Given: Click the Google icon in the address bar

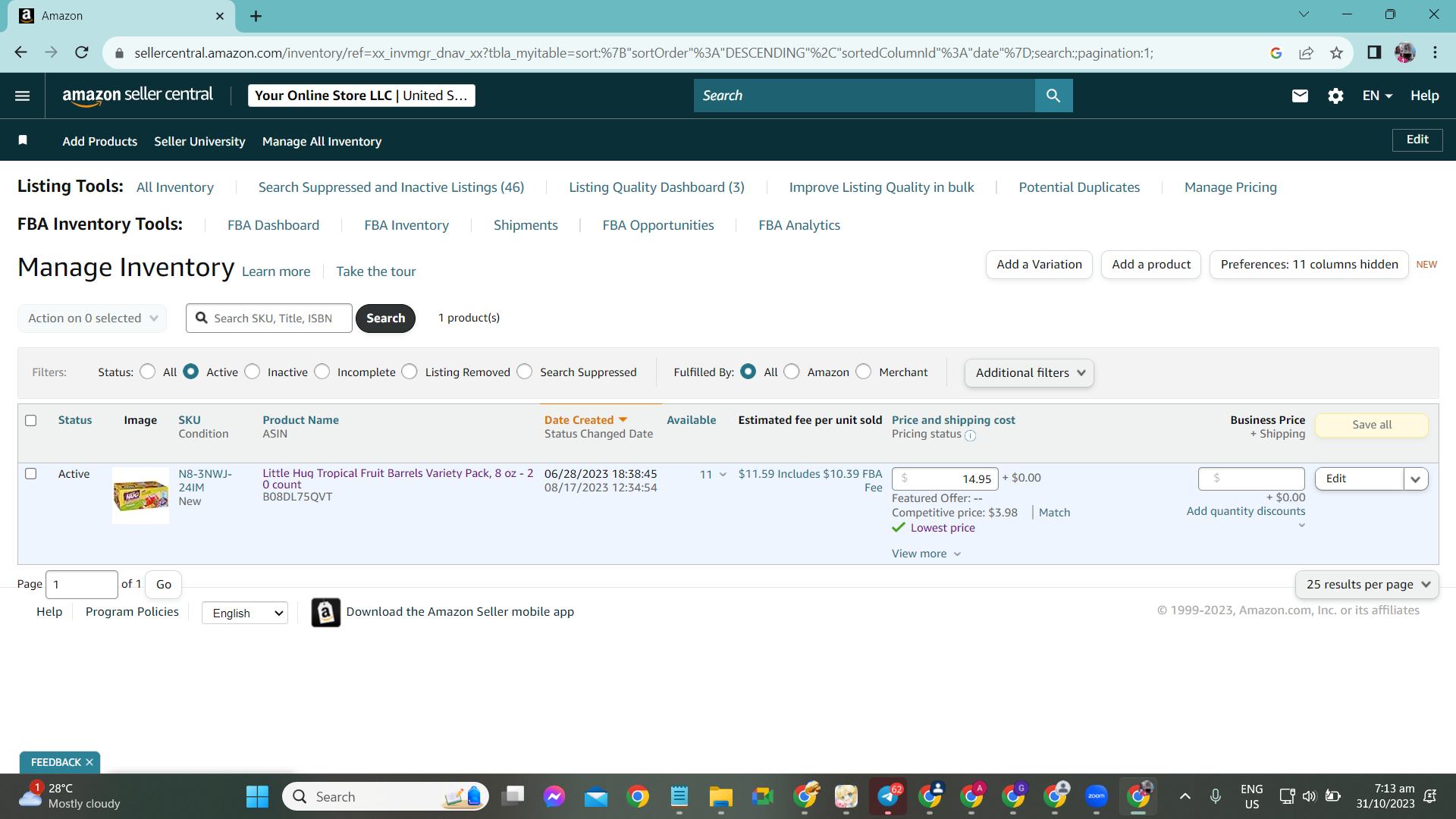Looking at the screenshot, I should 1276,53.
